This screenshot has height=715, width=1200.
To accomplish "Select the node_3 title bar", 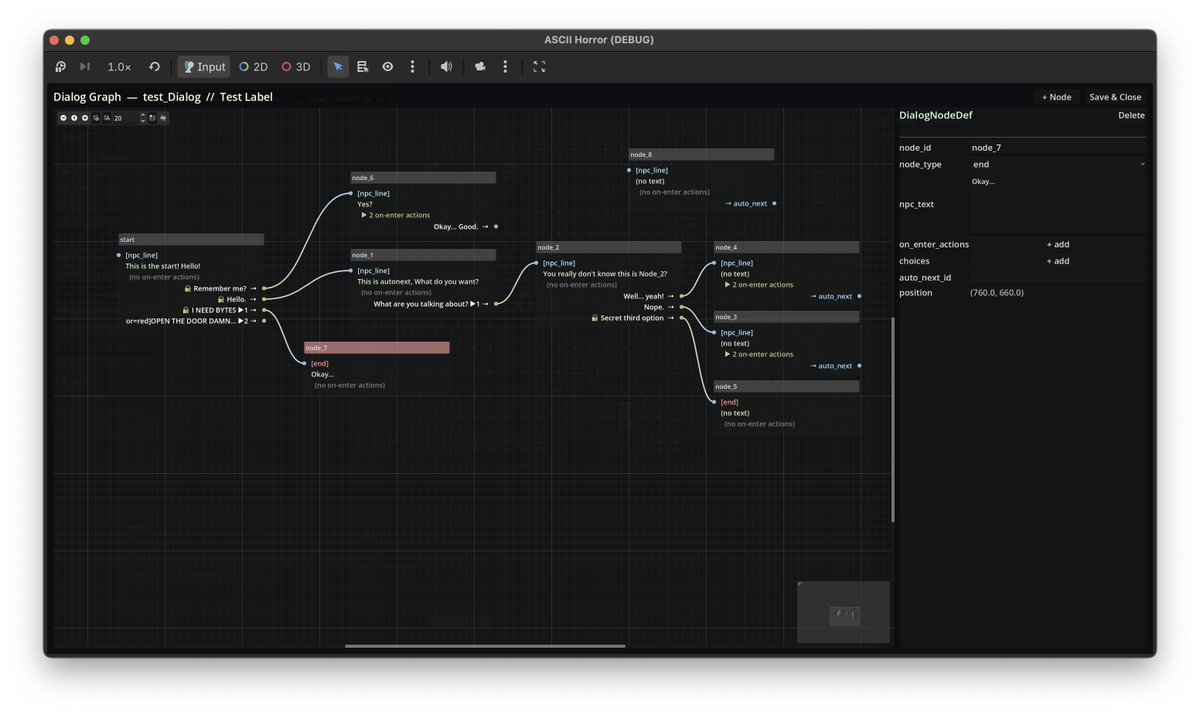I will (x=786, y=317).
